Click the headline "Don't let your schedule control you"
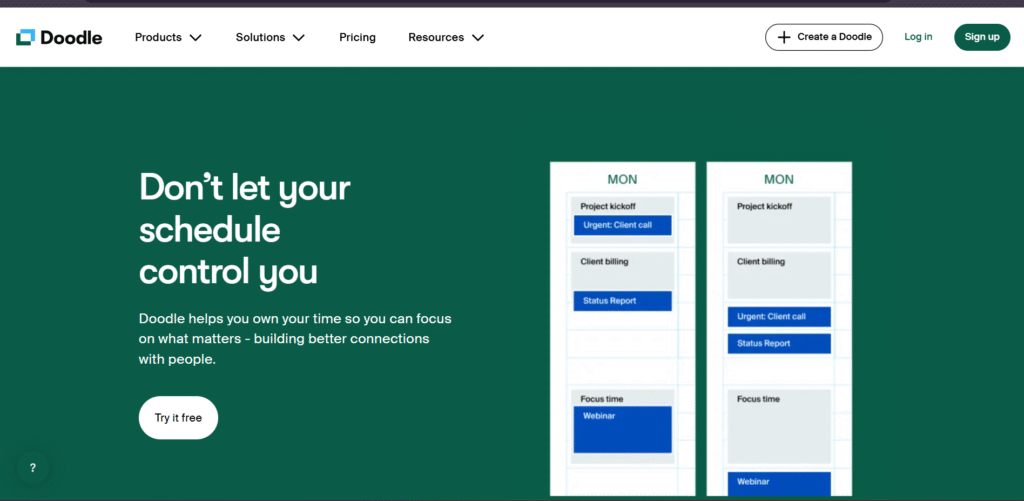This screenshot has width=1024, height=501. click(245, 229)
